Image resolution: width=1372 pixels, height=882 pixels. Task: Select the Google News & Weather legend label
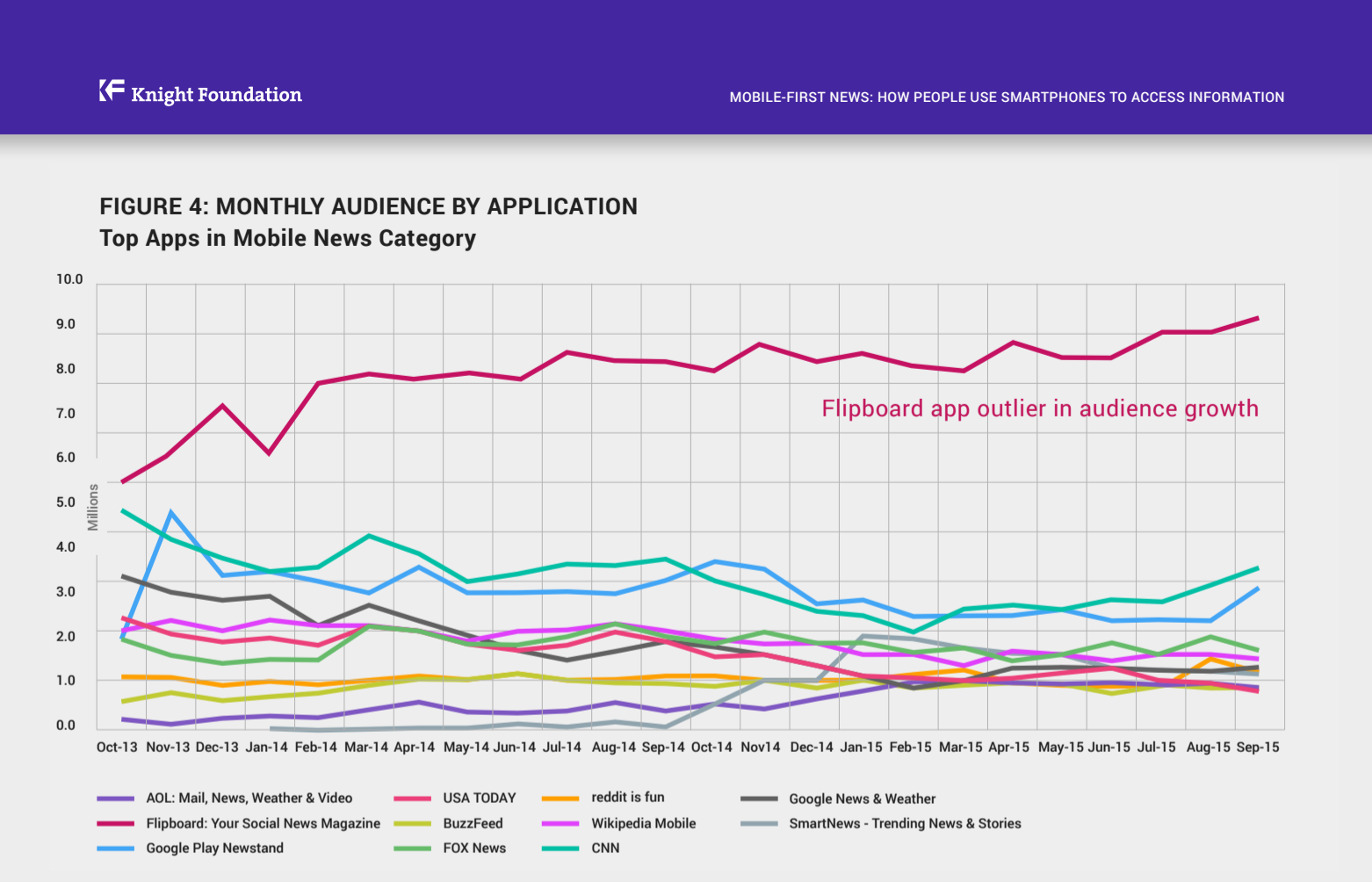tap(863, 799)
